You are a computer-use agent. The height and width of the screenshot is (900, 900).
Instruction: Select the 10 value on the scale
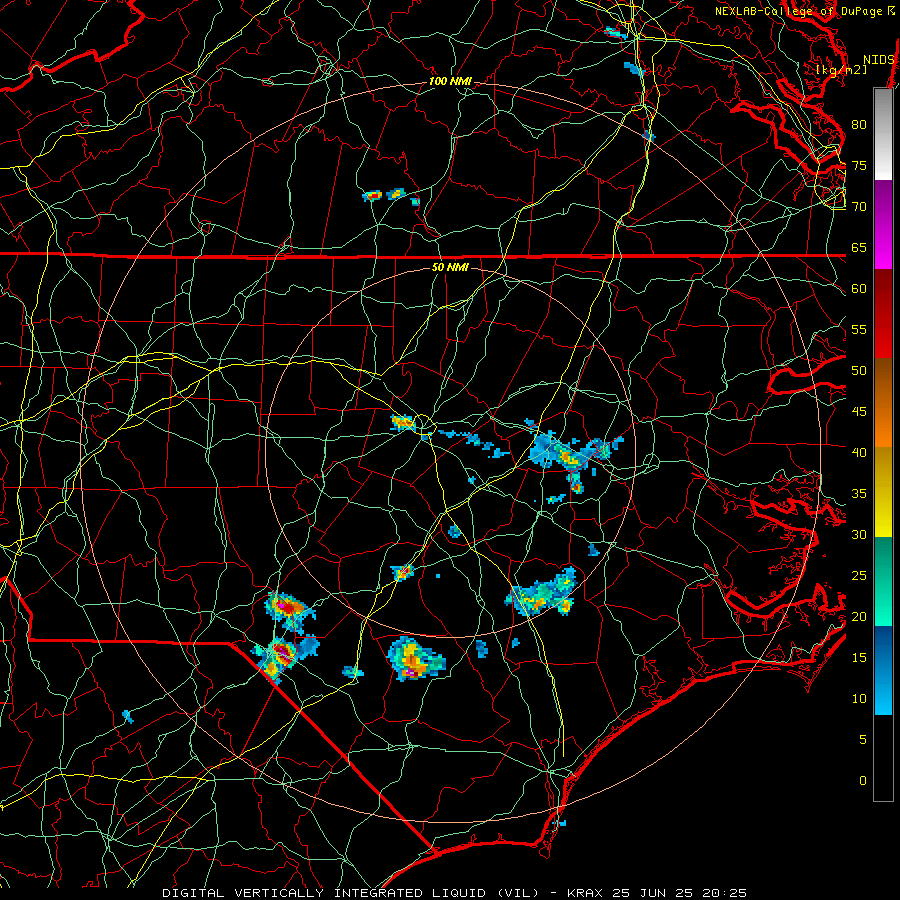click(x=859, y=699)
